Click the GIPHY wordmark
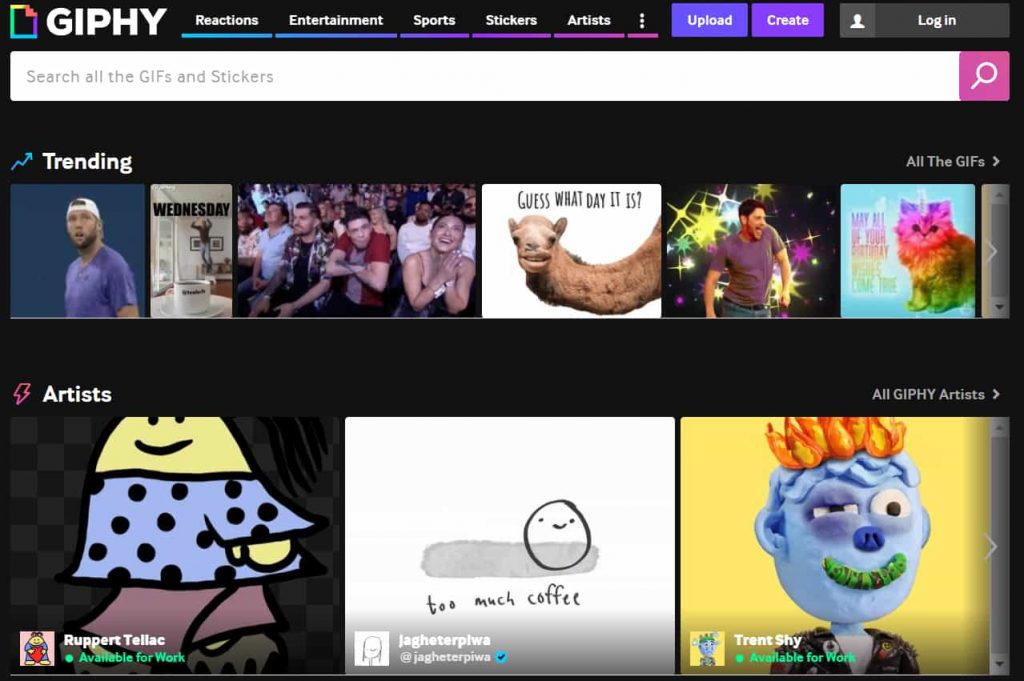 point(106,21)
